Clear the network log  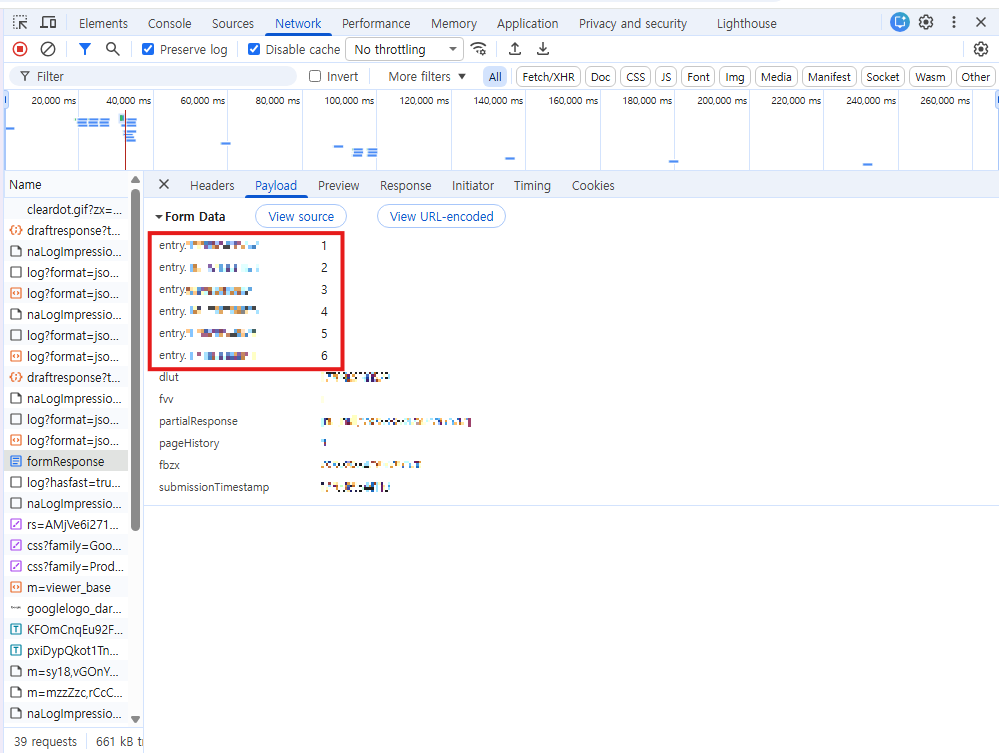(48, 49)
